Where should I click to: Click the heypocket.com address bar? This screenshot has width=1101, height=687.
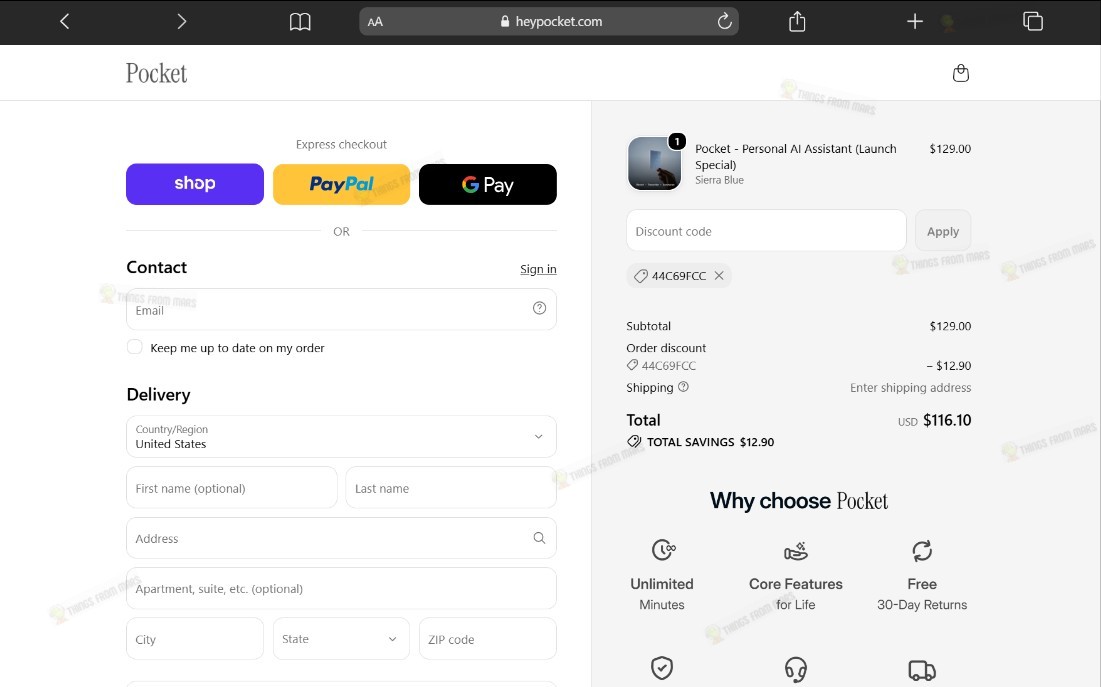pos(549,21)
